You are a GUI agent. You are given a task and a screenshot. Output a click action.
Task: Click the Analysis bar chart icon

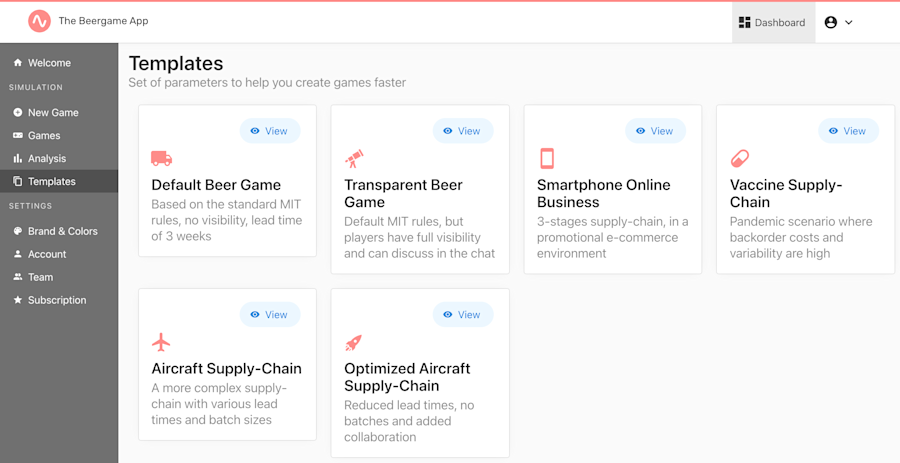18,158
